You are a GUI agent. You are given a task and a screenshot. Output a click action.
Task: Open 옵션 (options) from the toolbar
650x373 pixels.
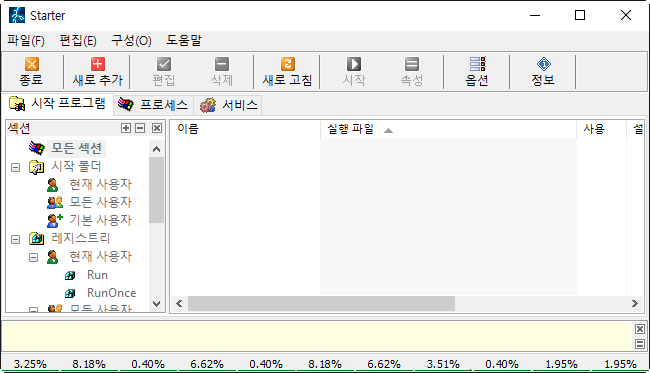click(477, 72)
